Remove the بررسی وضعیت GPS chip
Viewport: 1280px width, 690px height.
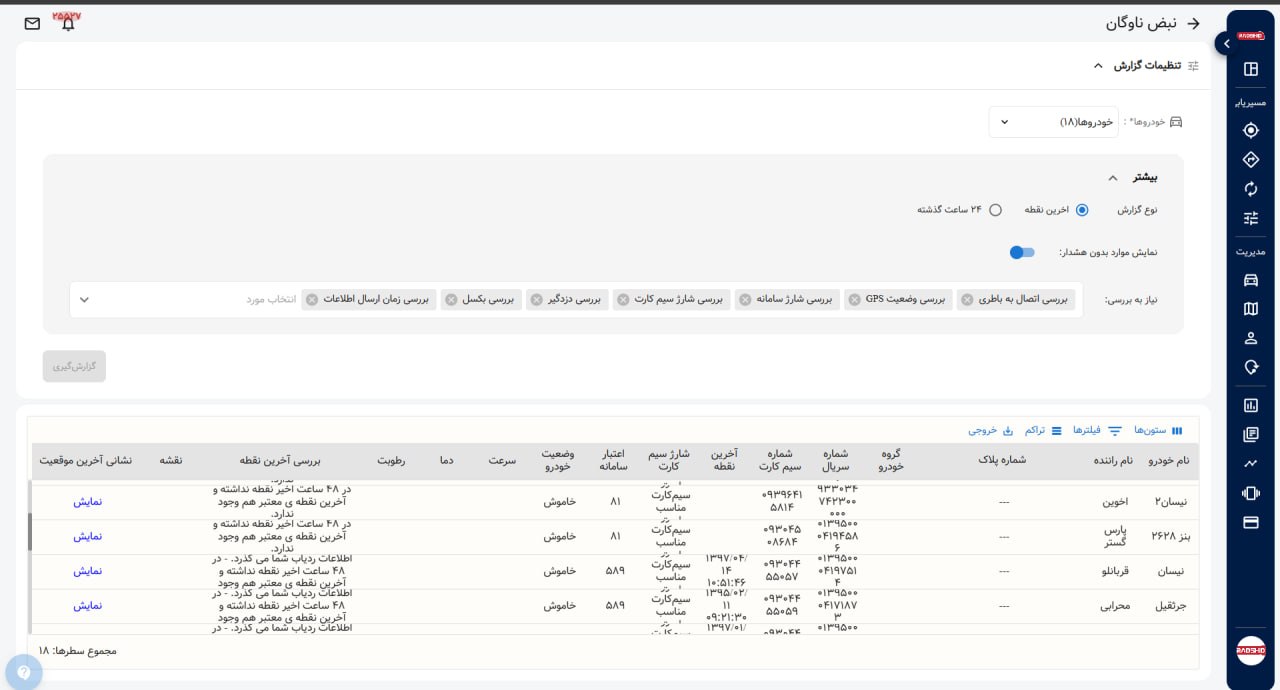tap(854, 300)
